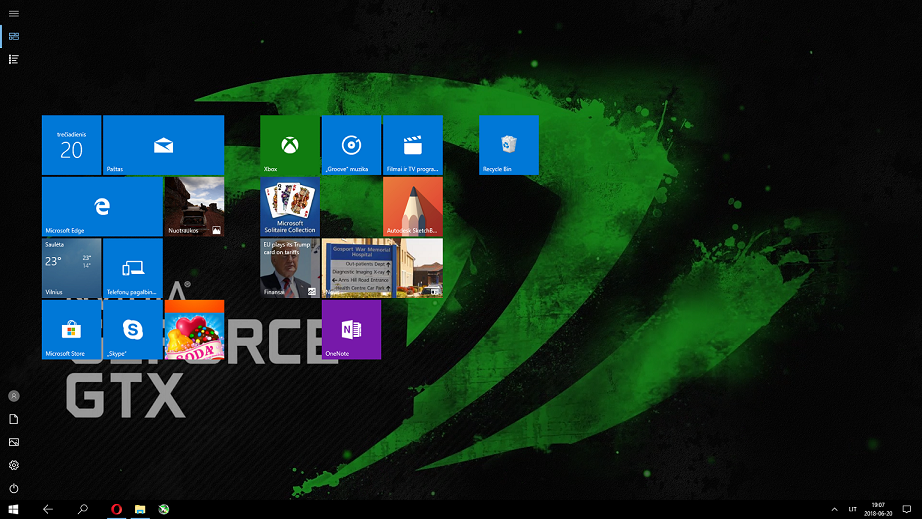Image resolution: width=922 pixels, height=519 pixels.
Task: Switch the LIT keyboard language indicator
Action: coord(853,510)
